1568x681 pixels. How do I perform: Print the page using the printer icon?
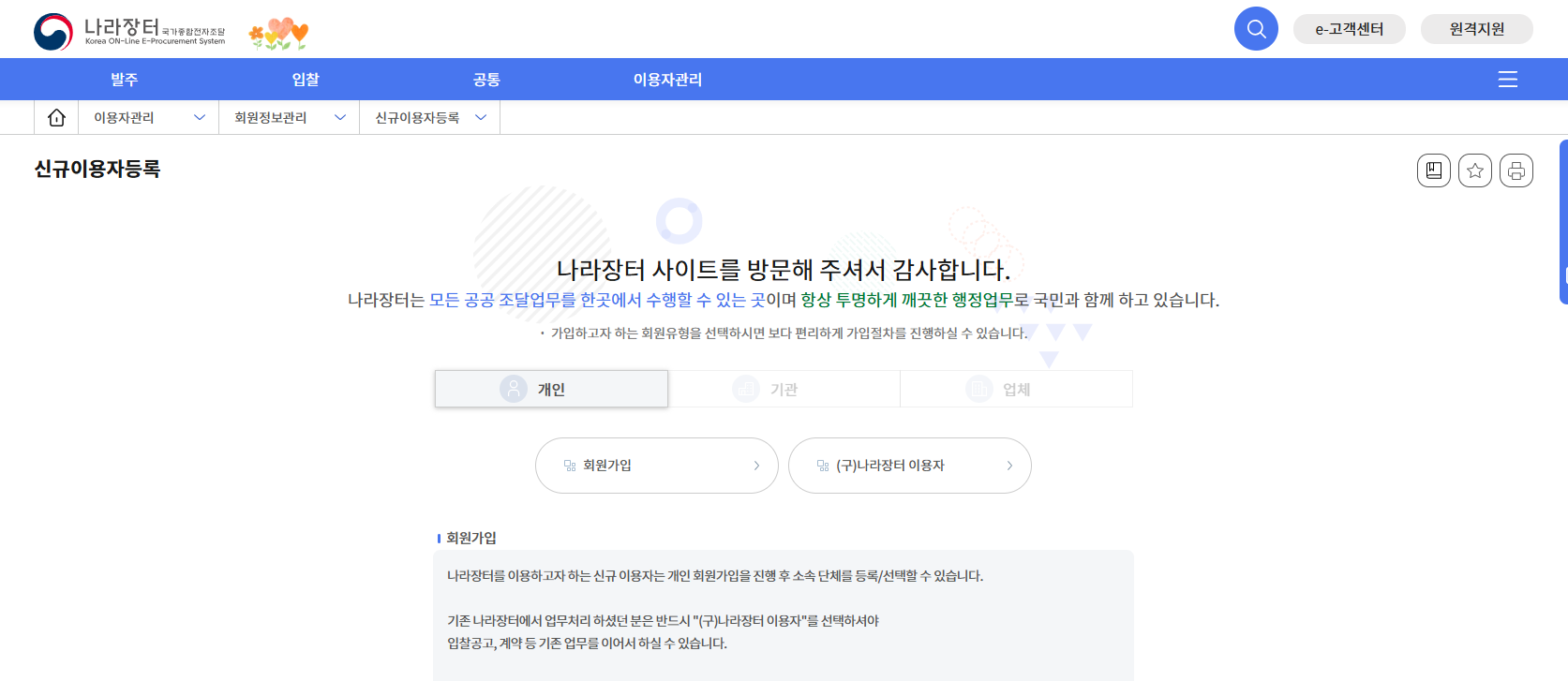click(1516, 170)
